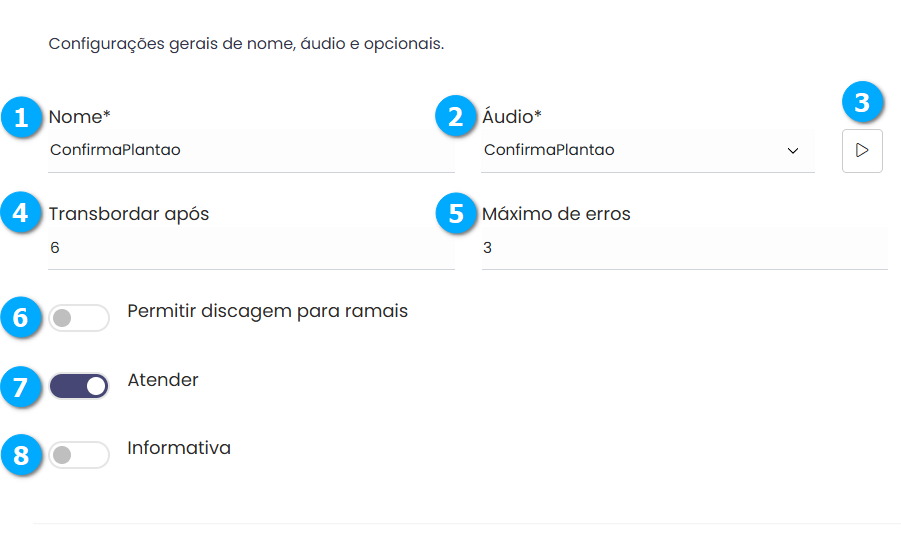
Task: Click numbered badge 1 beside Nome
Action: tap(19, 117)
